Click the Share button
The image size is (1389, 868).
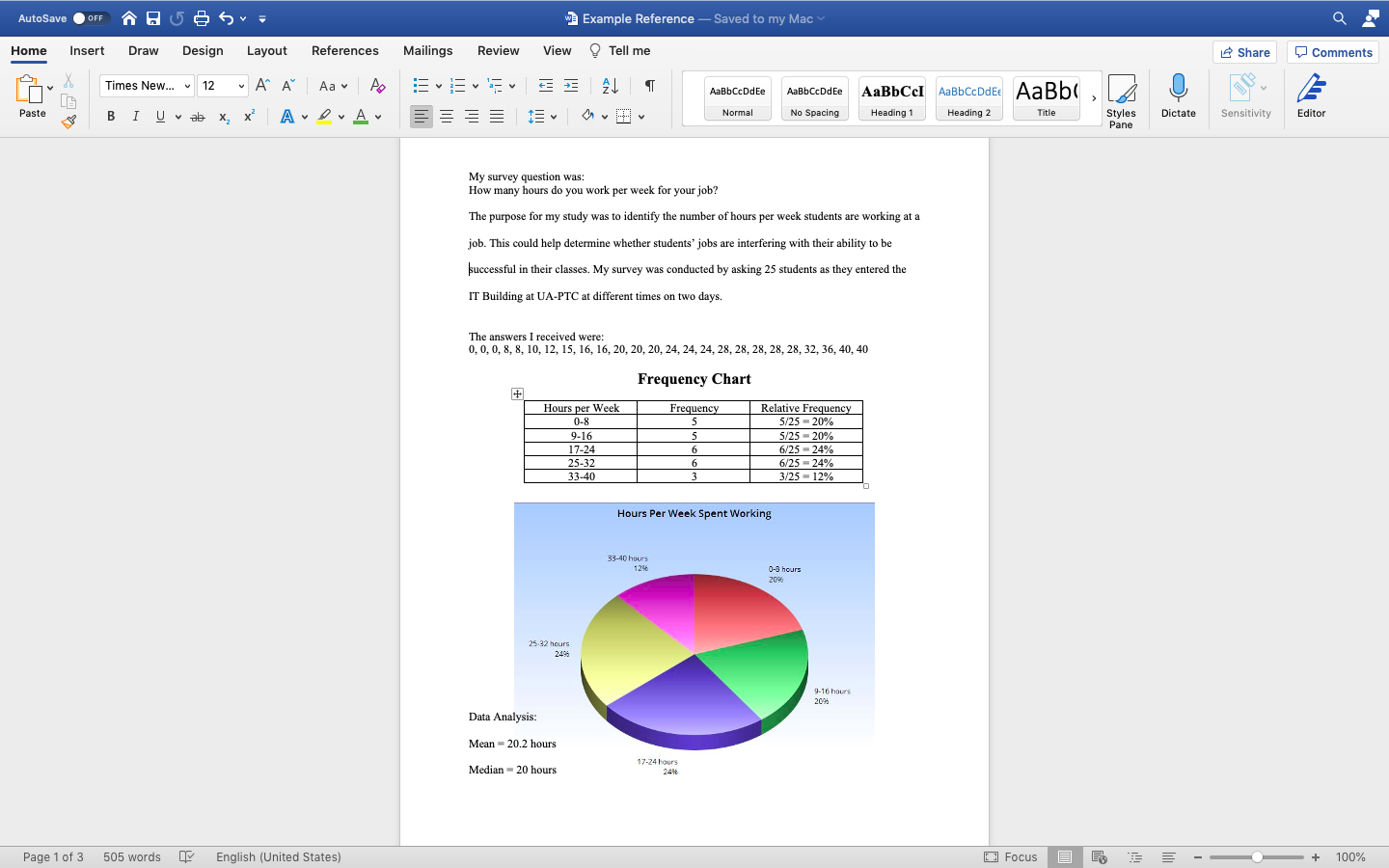(x=1245, y=52)
